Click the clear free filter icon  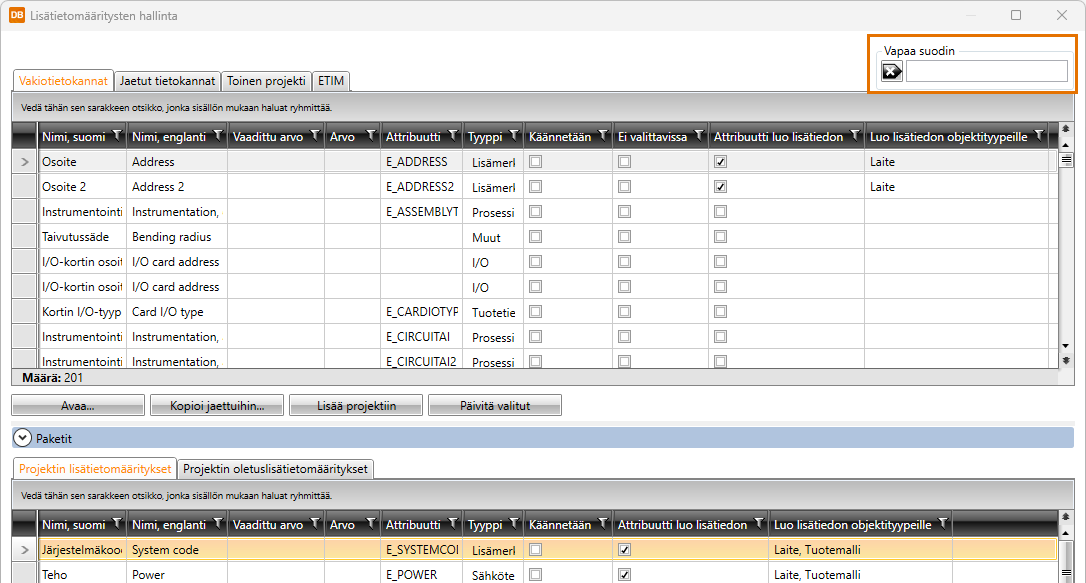click(x=891, y=71)
